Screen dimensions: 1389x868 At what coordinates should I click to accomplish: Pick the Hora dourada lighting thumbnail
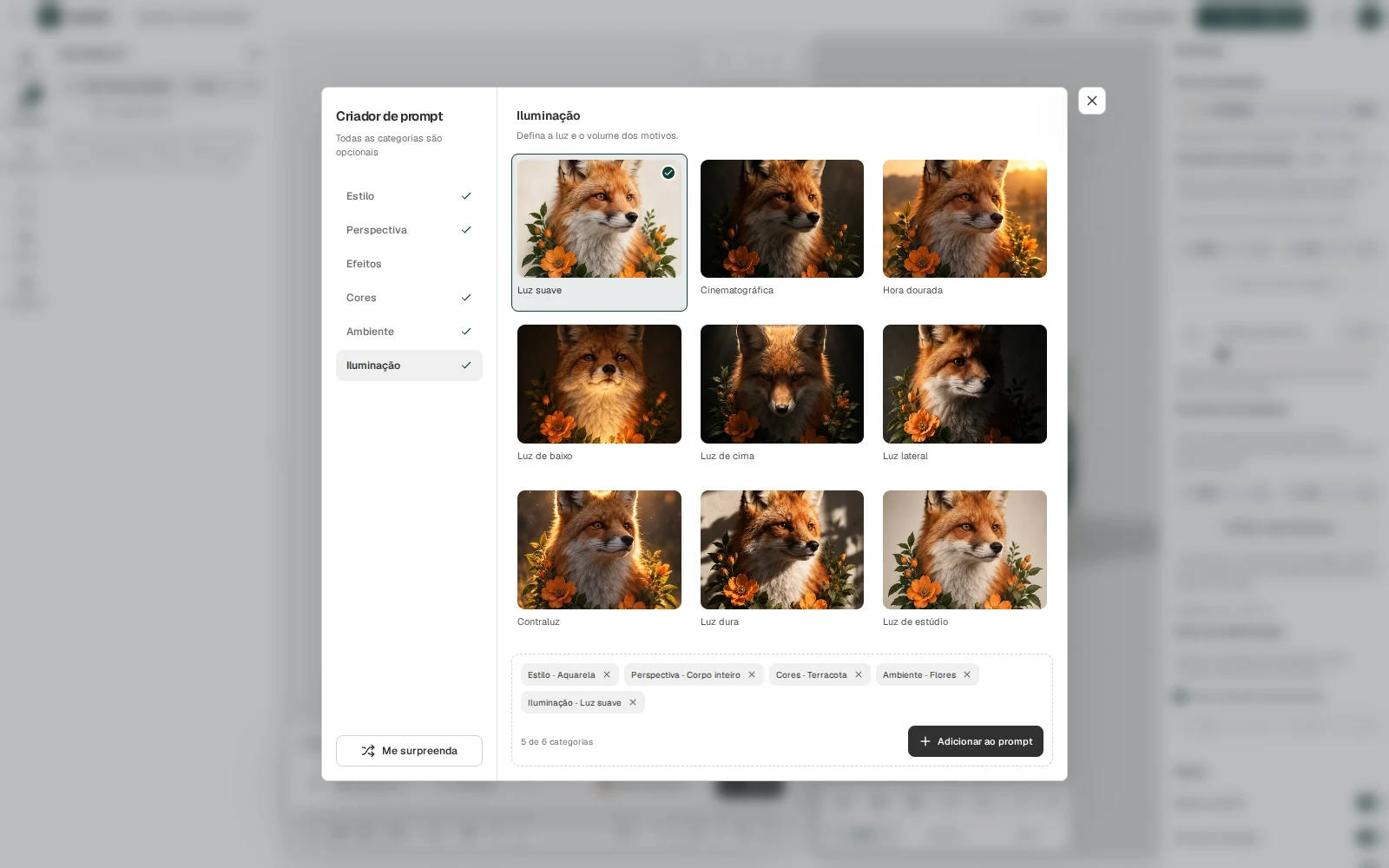point(964,219)
